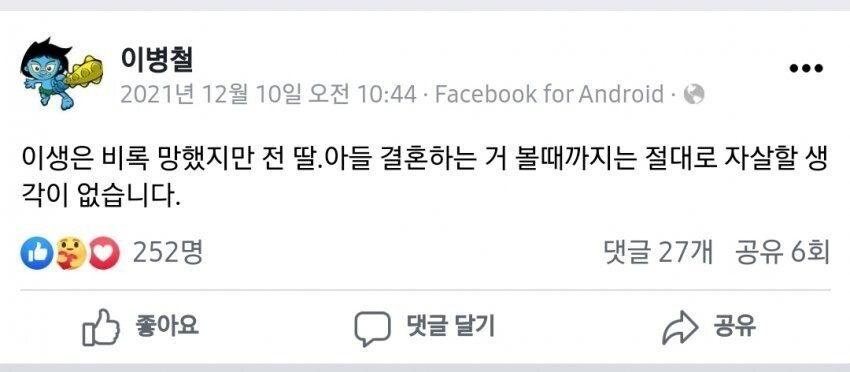The height and width of the screenshot is (372, 850).
Task: Click the share arrow icon
Action: 680,328
